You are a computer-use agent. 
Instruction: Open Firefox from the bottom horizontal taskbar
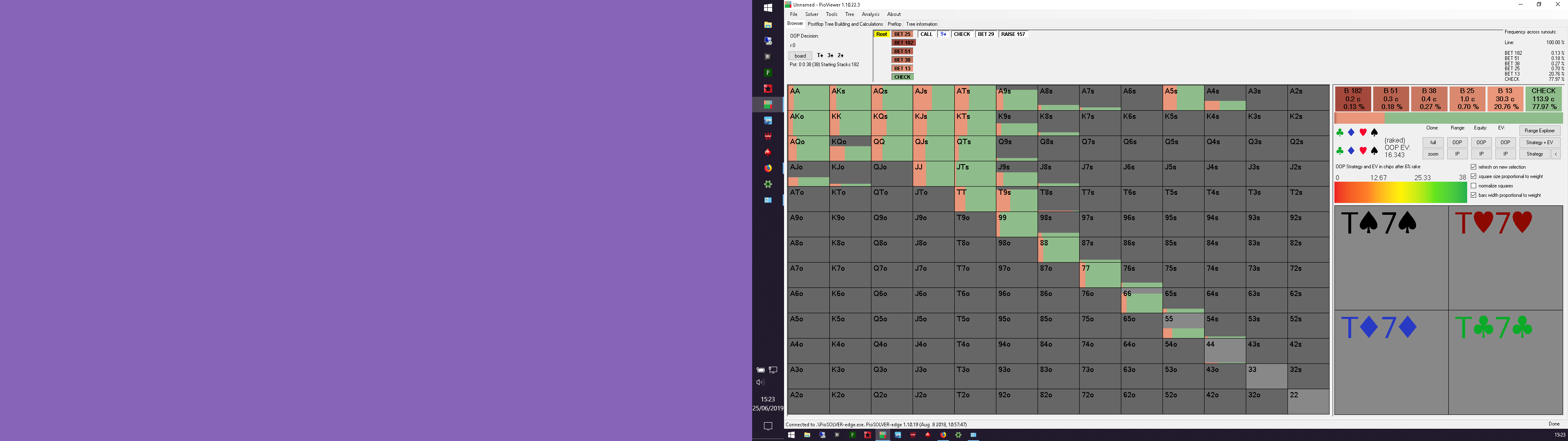click(x=943, y=435)
